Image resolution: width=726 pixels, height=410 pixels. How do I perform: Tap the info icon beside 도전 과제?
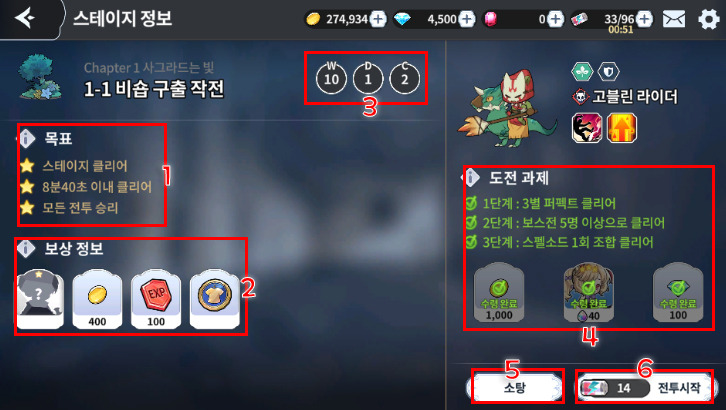pos(471,177)
